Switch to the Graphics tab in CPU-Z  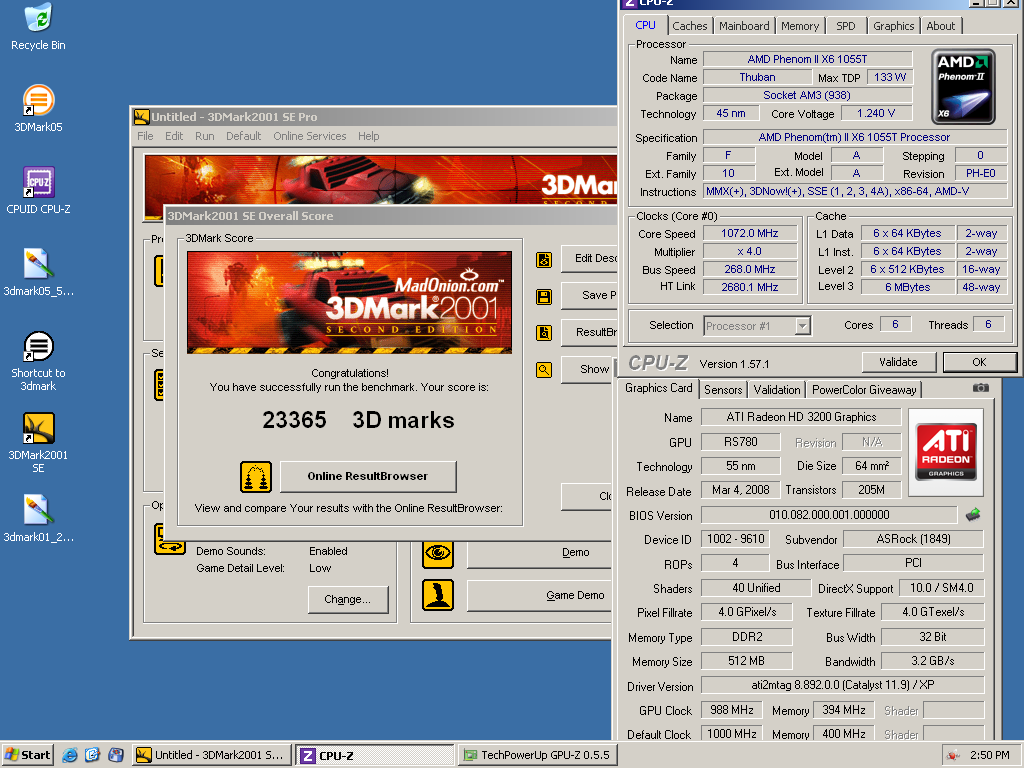point(893,26)
